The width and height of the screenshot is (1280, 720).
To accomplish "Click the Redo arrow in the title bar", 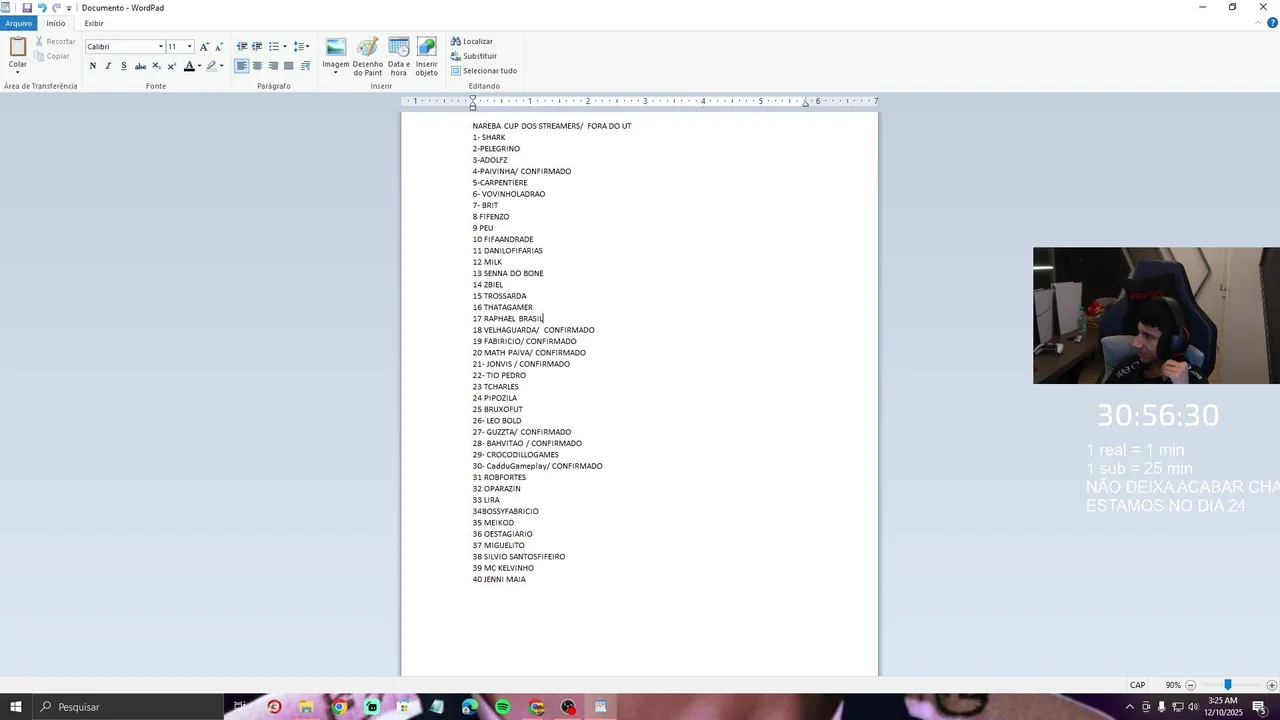I will [56, 7].
